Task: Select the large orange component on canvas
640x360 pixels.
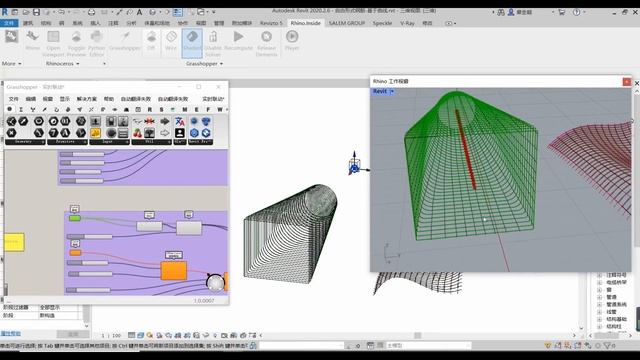Action: point(174,271)
